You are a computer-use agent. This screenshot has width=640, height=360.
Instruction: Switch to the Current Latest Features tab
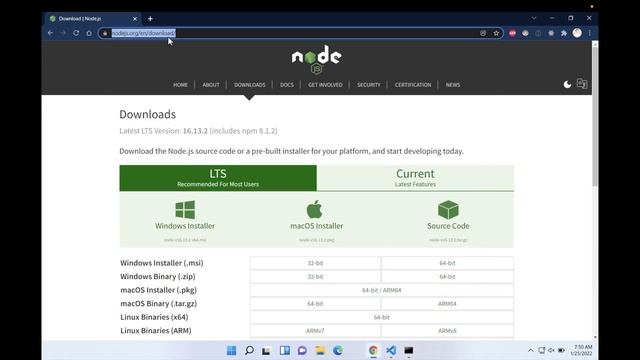click(x=415, y=178)
